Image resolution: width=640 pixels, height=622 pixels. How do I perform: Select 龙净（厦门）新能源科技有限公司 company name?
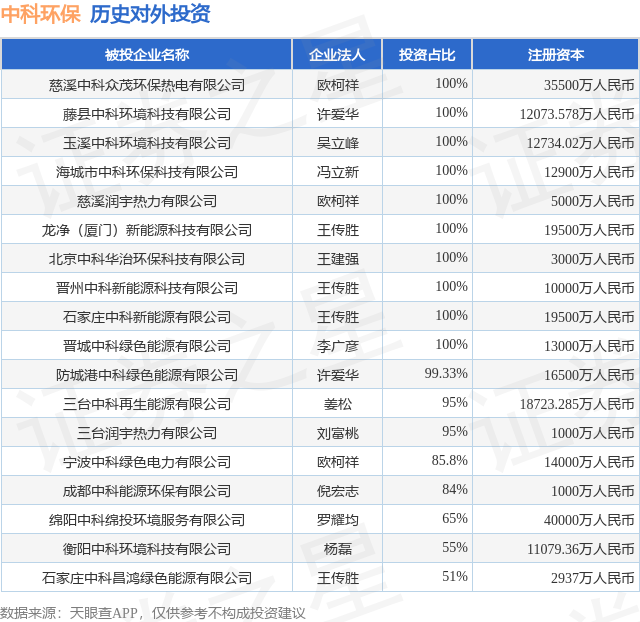[x=147, y=230]
